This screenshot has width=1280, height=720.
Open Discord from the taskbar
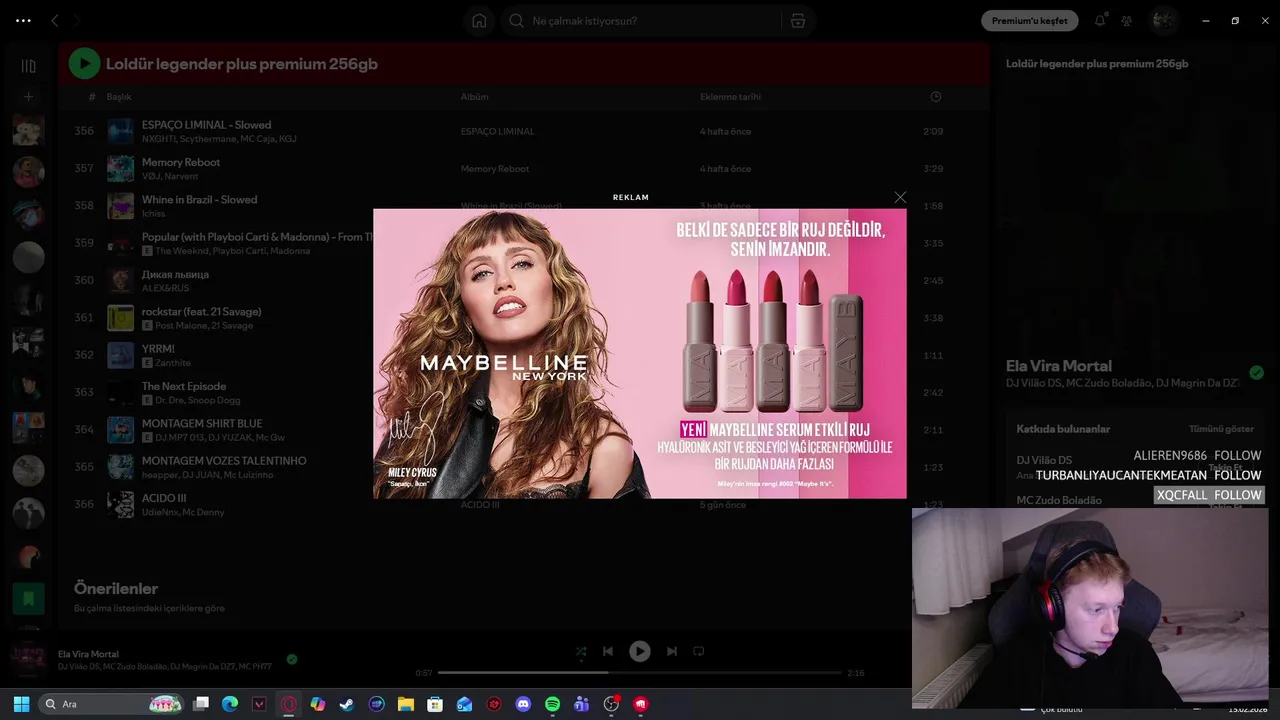523,704
